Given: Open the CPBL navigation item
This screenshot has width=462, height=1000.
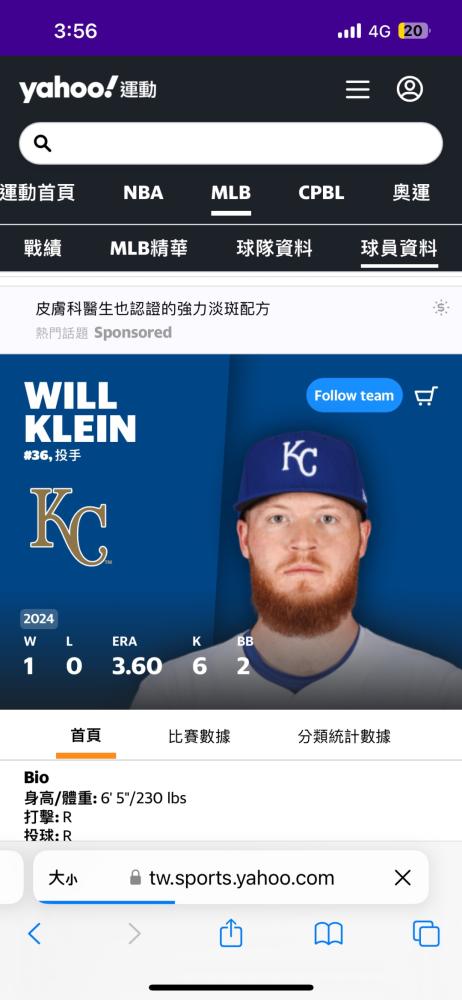Looking at the screenshot, I should [x=321, y=193].
